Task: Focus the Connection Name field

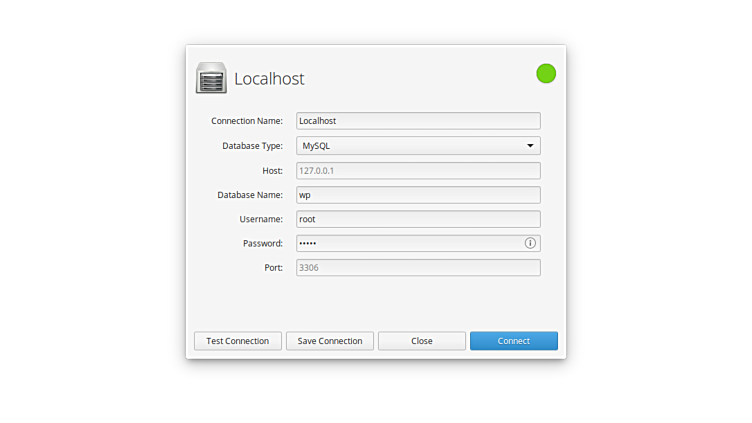Action: point(418,121)
